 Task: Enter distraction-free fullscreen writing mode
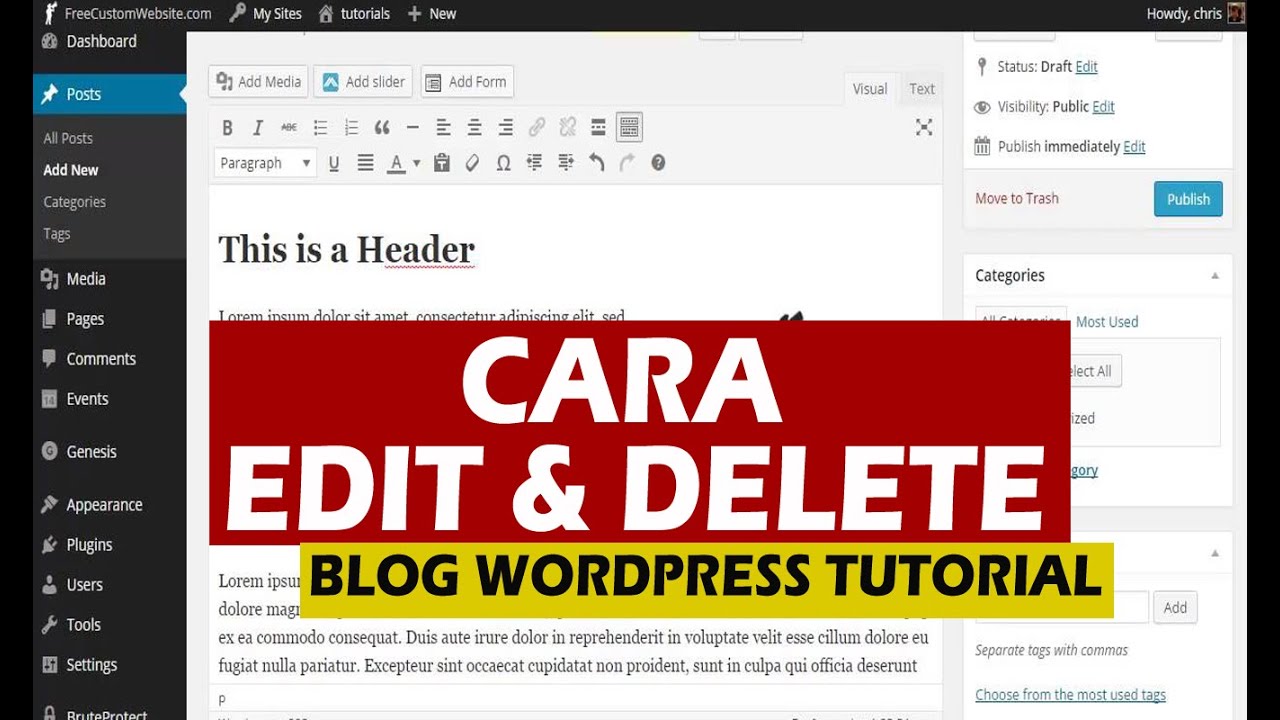(x=924, y=127)
